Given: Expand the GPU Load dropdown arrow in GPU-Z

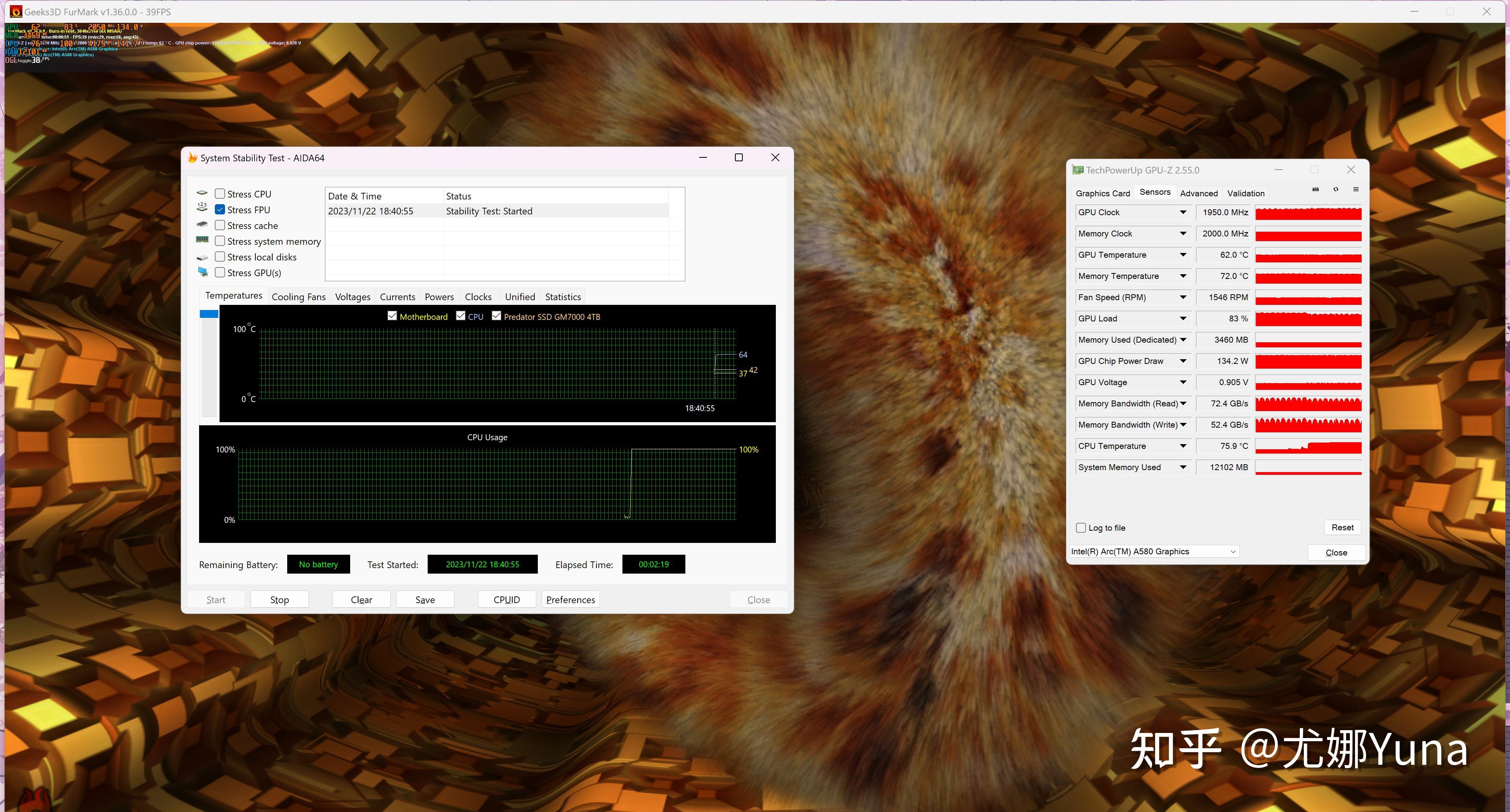Looking at the screenshot, I should click(1183, 318).
